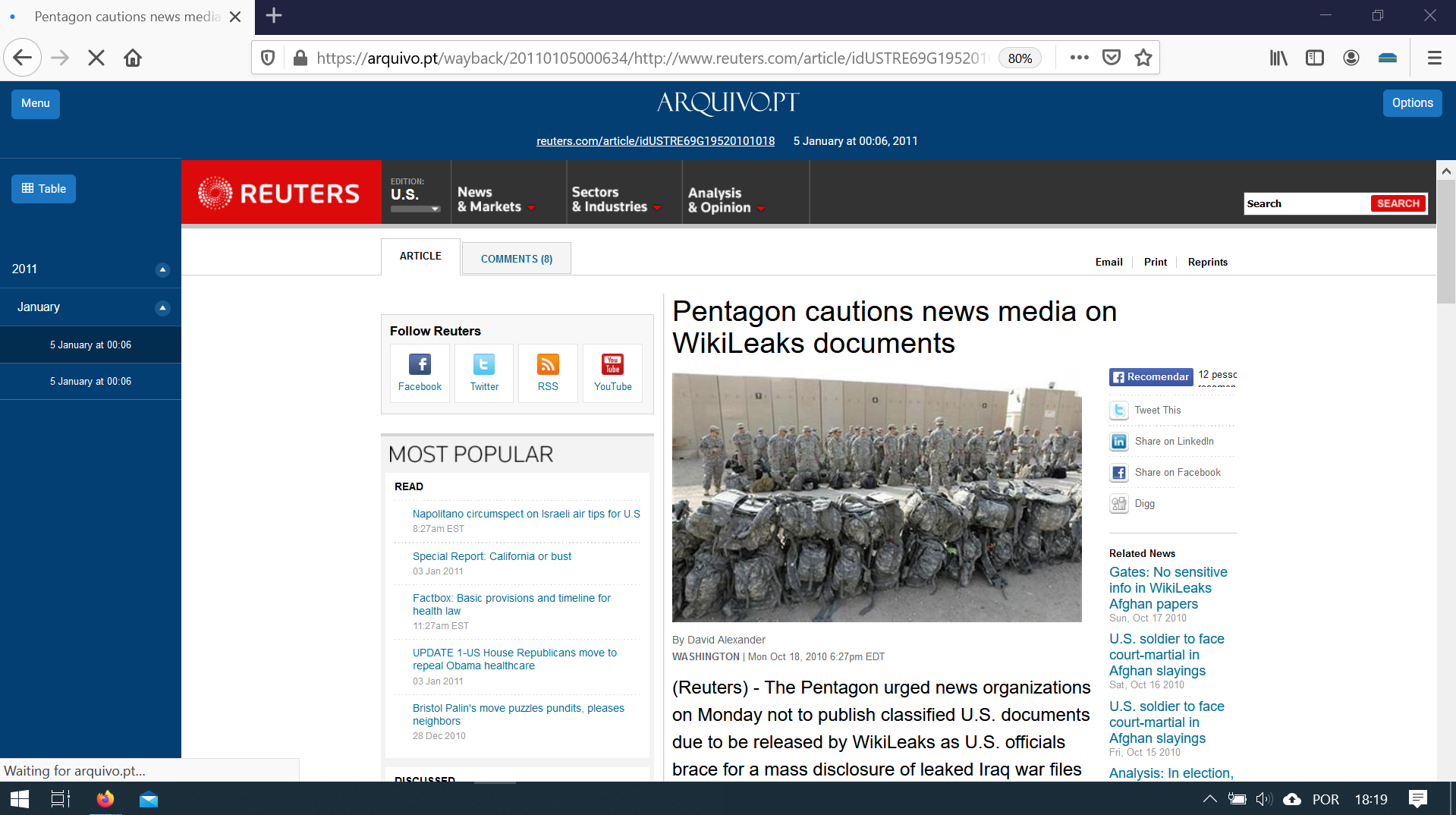The height and width of the screenshot is (815, 1456).
Task: Click the Reuters search input field
Action: pyautogui.click(x=1307, y=203)
